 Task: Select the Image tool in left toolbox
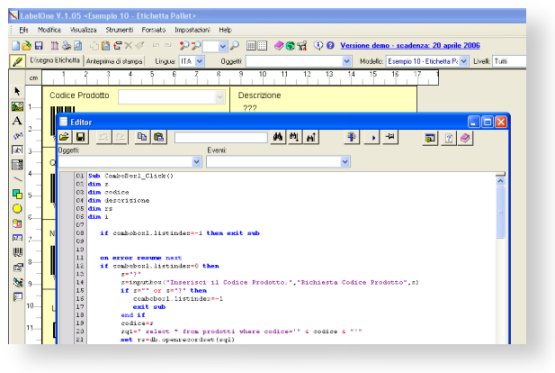17,107
